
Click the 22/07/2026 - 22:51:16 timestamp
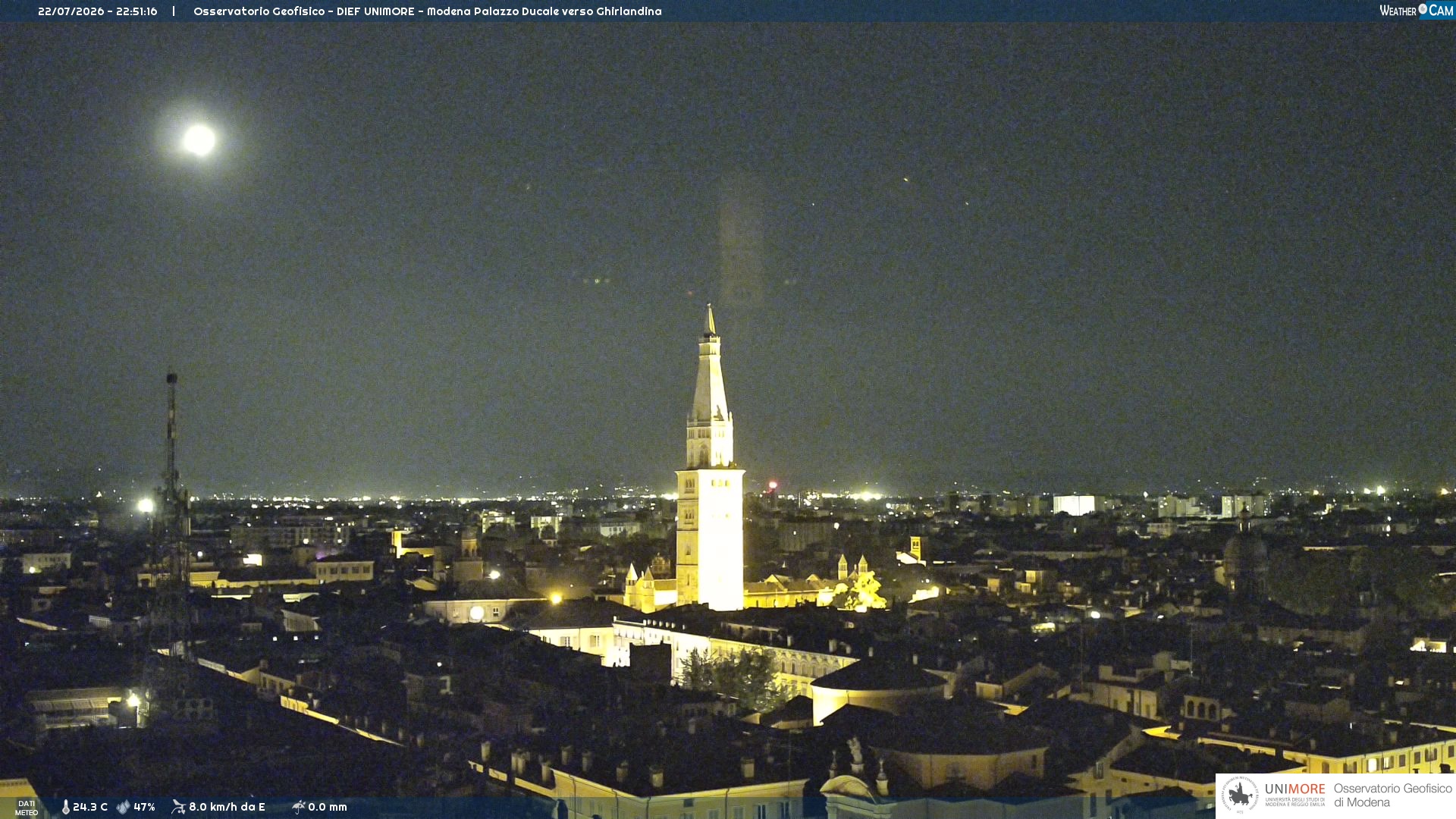(x=98, y=11)
